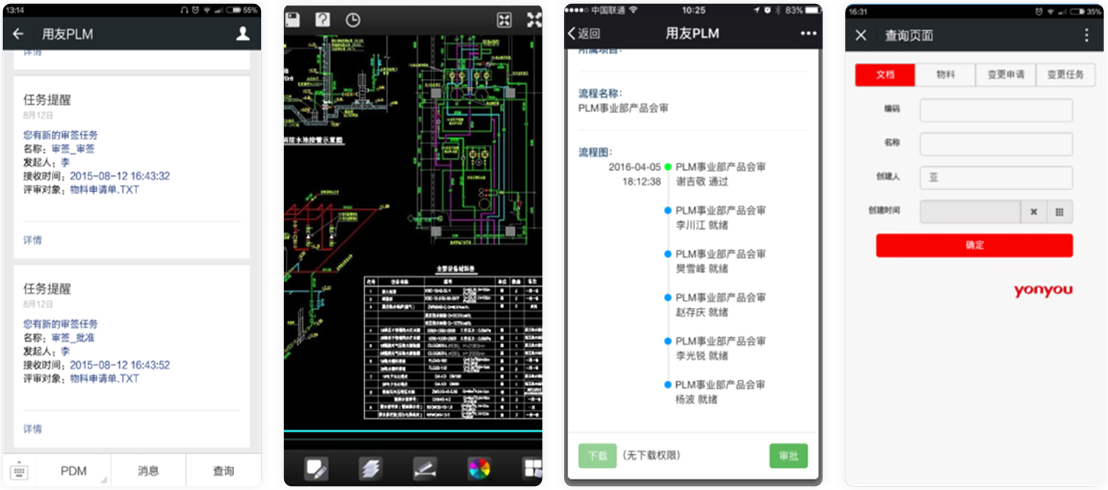Go back using the 返回 link
The image size is (1108, 490).
coord(586,34)
